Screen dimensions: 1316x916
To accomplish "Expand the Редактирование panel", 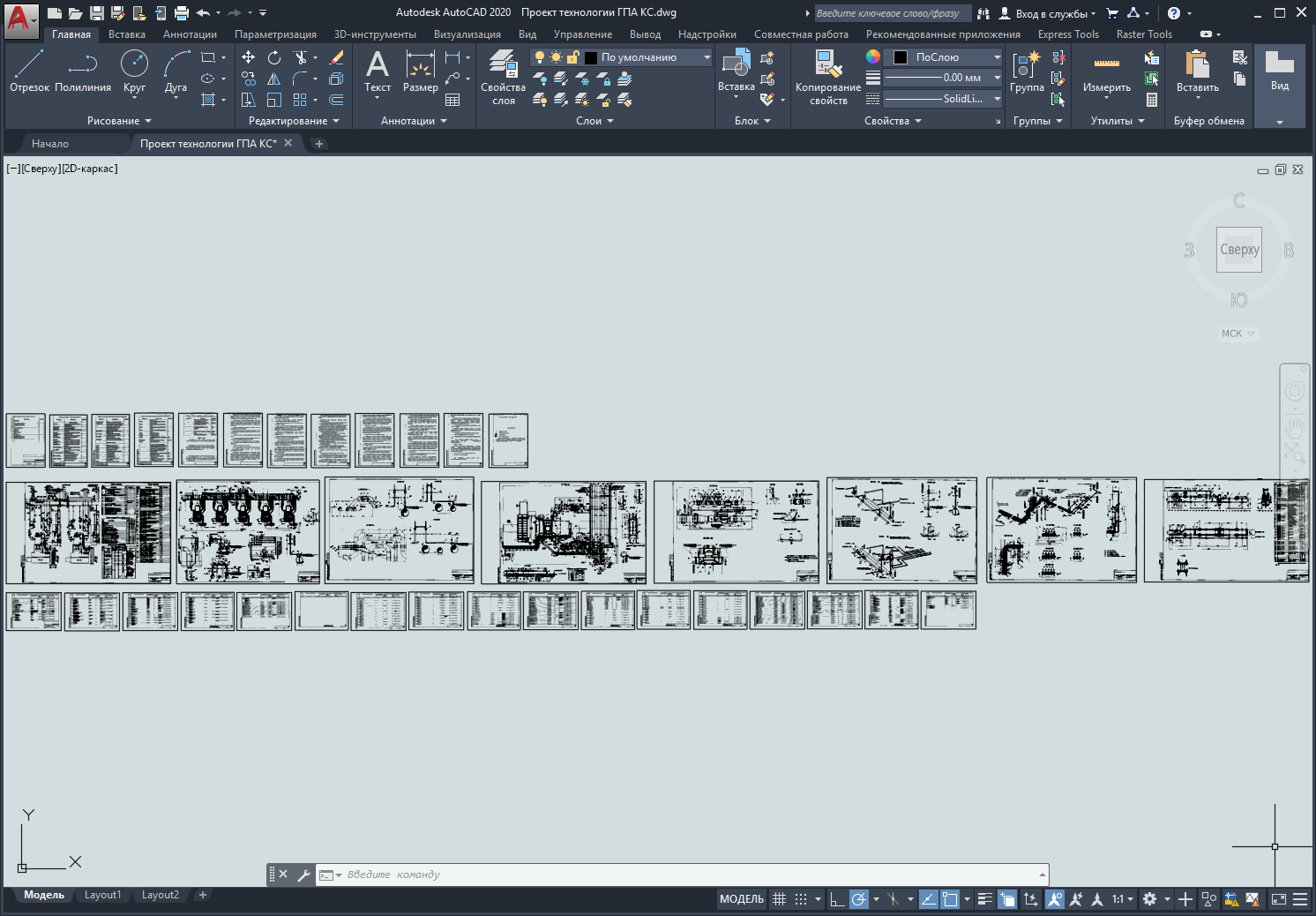I will (294, 121).
